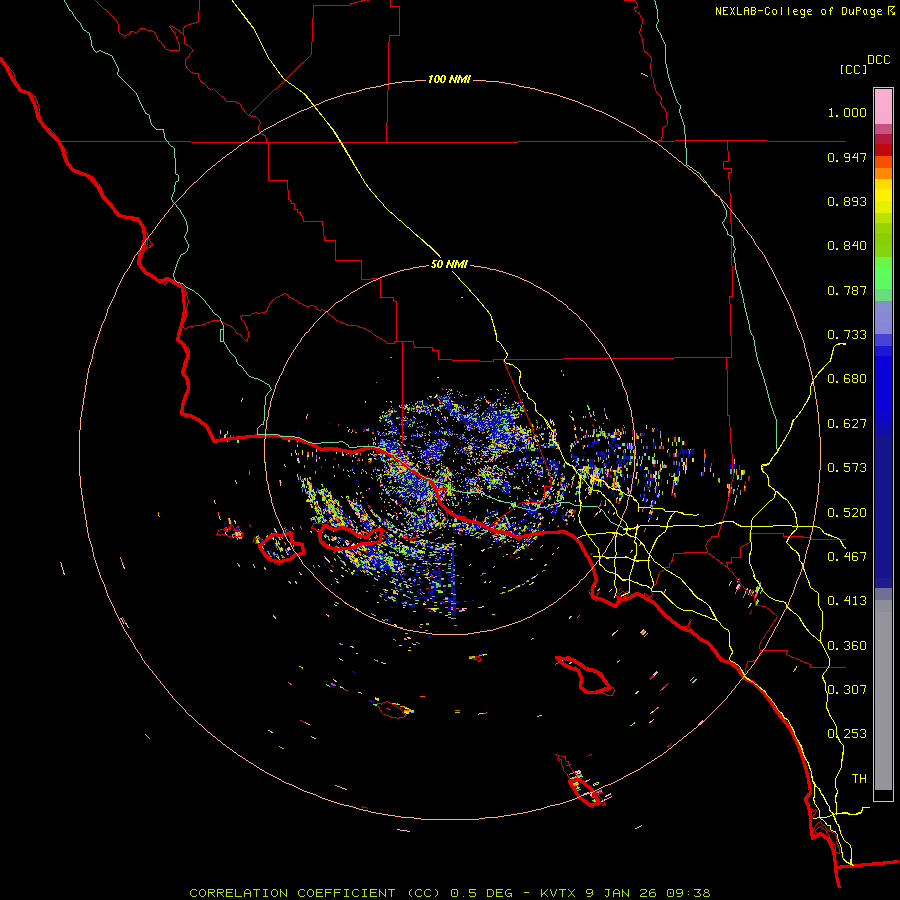
Task: Click the [CC] label above the color scale
Action: (x=853, y=69)
